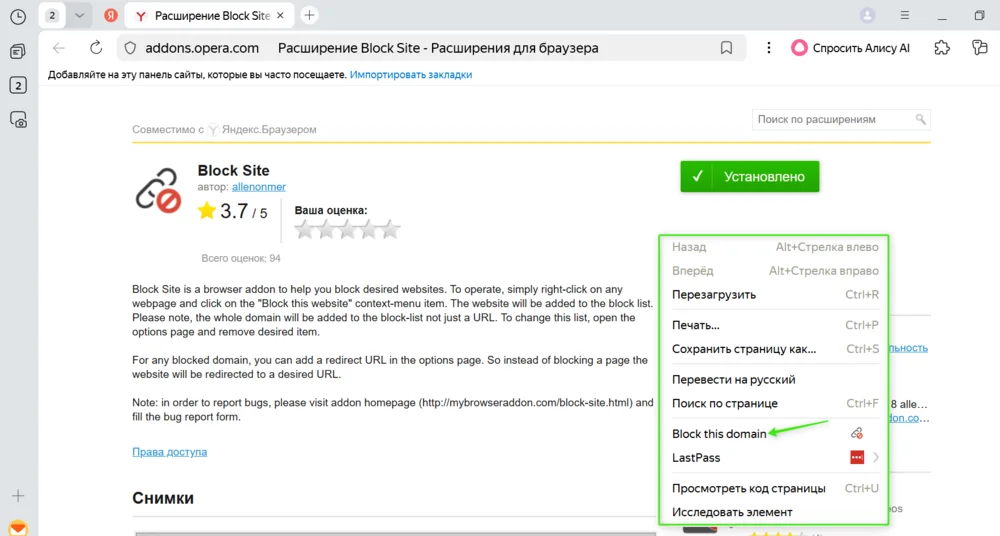Open the Yandex home pinned tab
This screenshot has width=1000, height=536.
111,15
